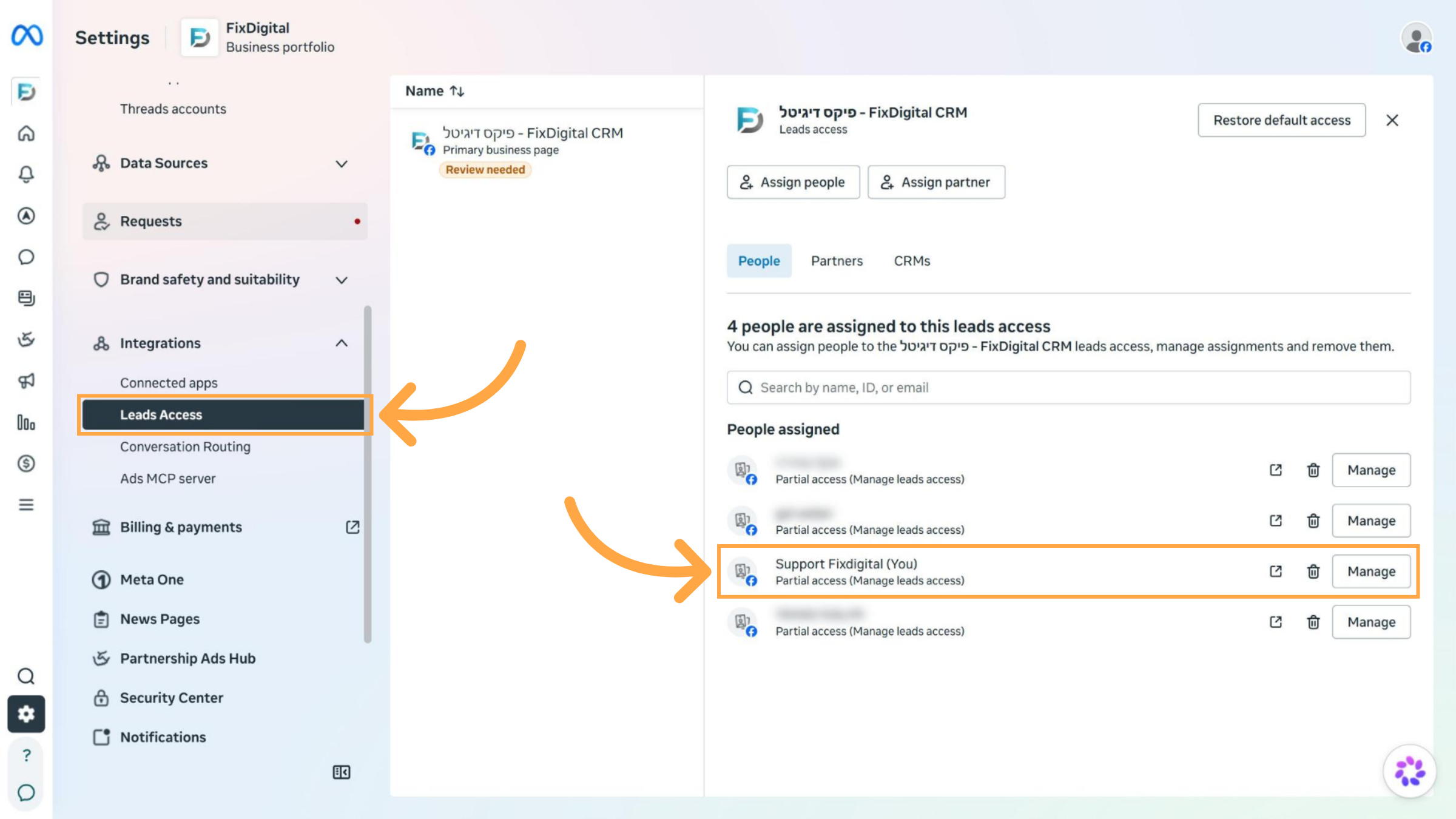Open Connected apps menu item
The width and height of the screenshot is (1456, 819).
click(169, 383)
